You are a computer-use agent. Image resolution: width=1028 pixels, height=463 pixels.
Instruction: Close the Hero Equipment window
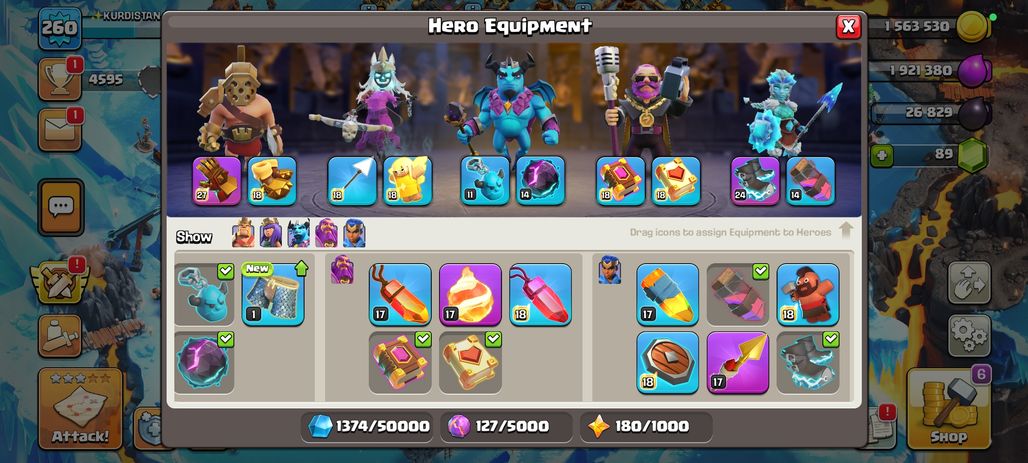click(x=848, y=26)
